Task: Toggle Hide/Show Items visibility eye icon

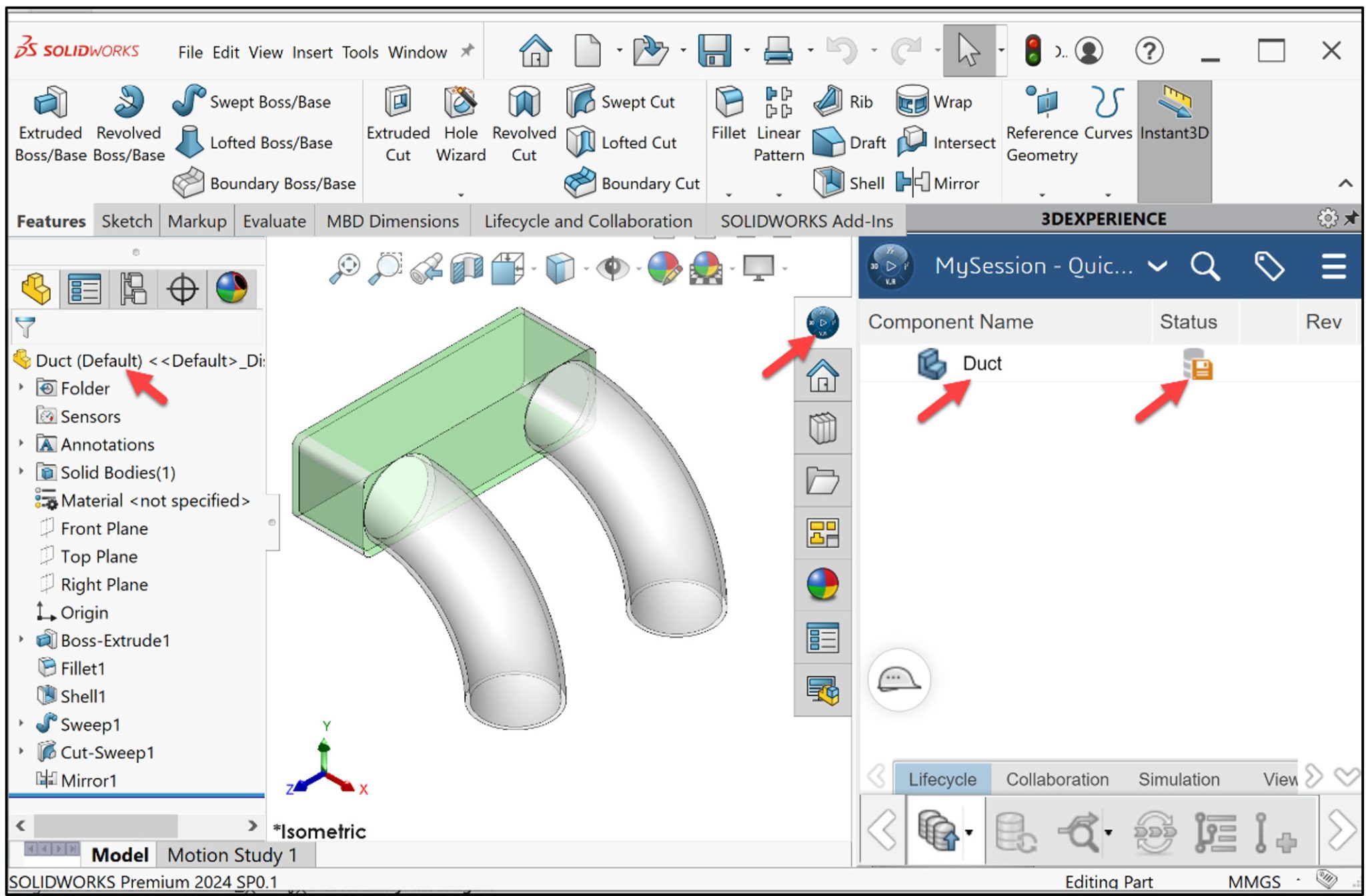Action: tap(611, 267)
